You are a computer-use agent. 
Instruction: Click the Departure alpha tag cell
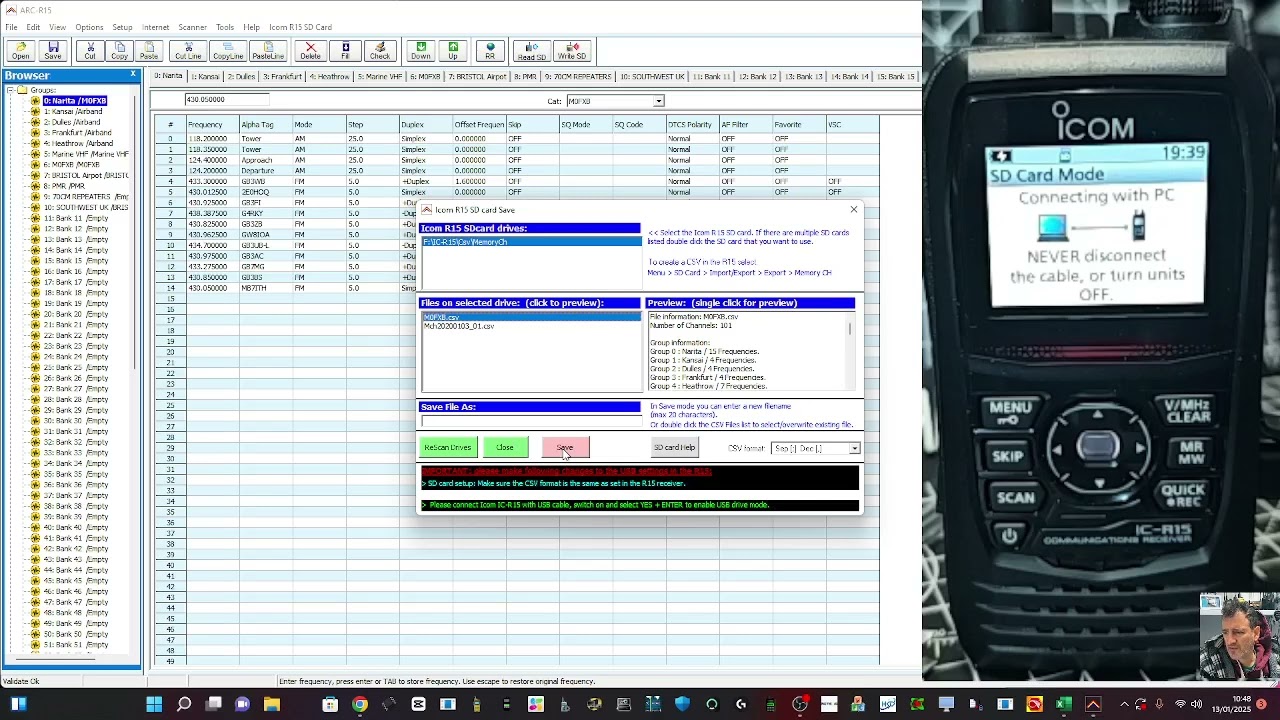click(x=264, y=171)
